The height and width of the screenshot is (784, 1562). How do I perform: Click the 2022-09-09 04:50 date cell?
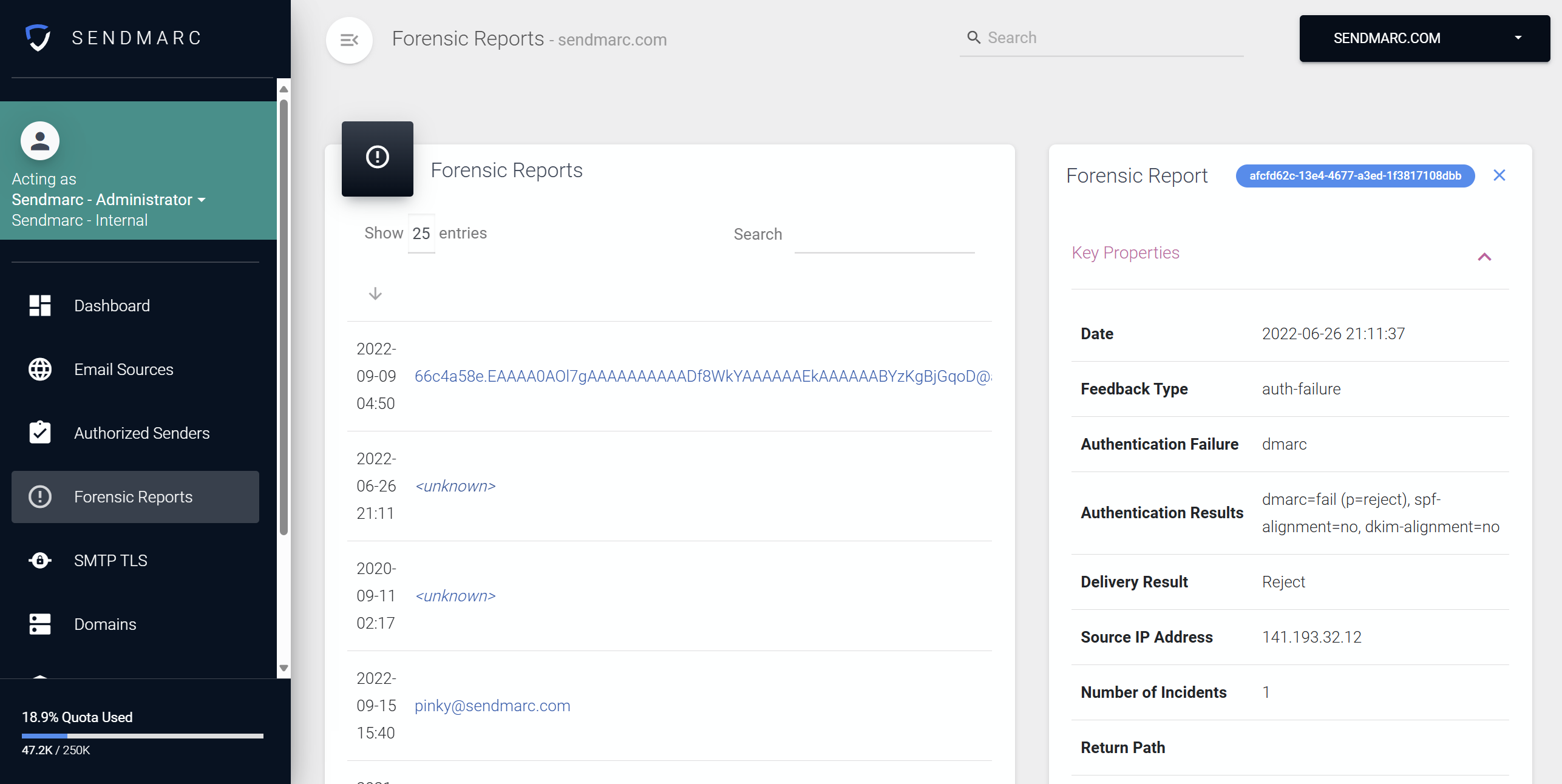376,376
